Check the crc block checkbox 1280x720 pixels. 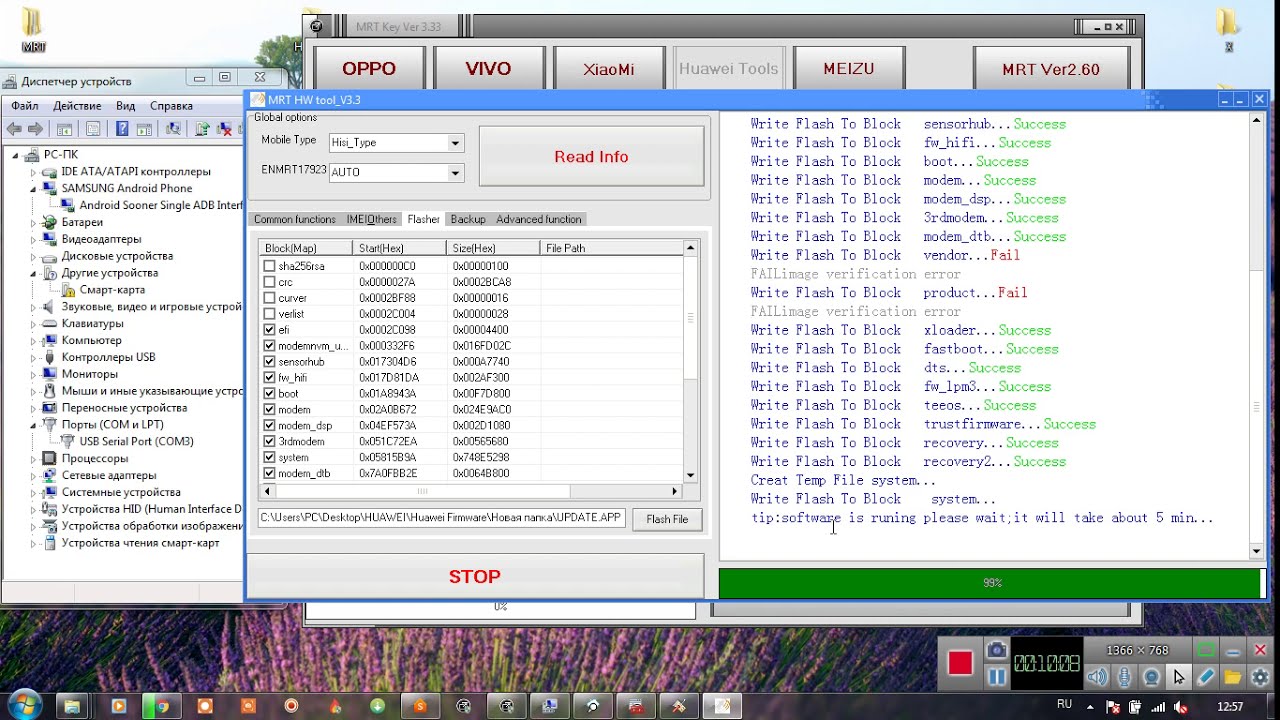click(269, 282)
